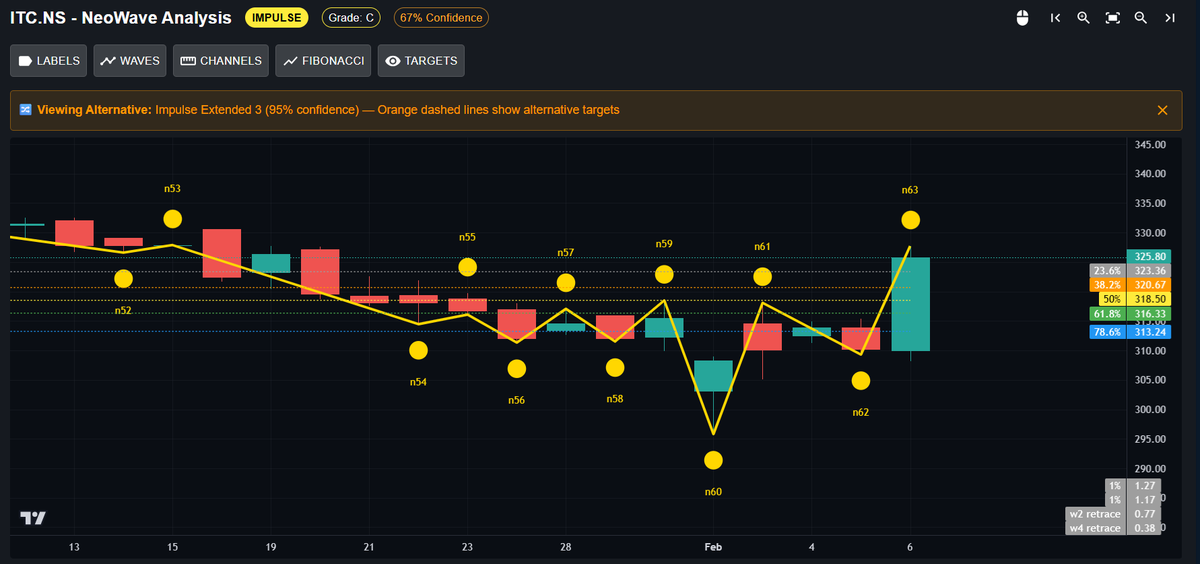
Task: Select wave point n52 marker
Action: [123, 279]
